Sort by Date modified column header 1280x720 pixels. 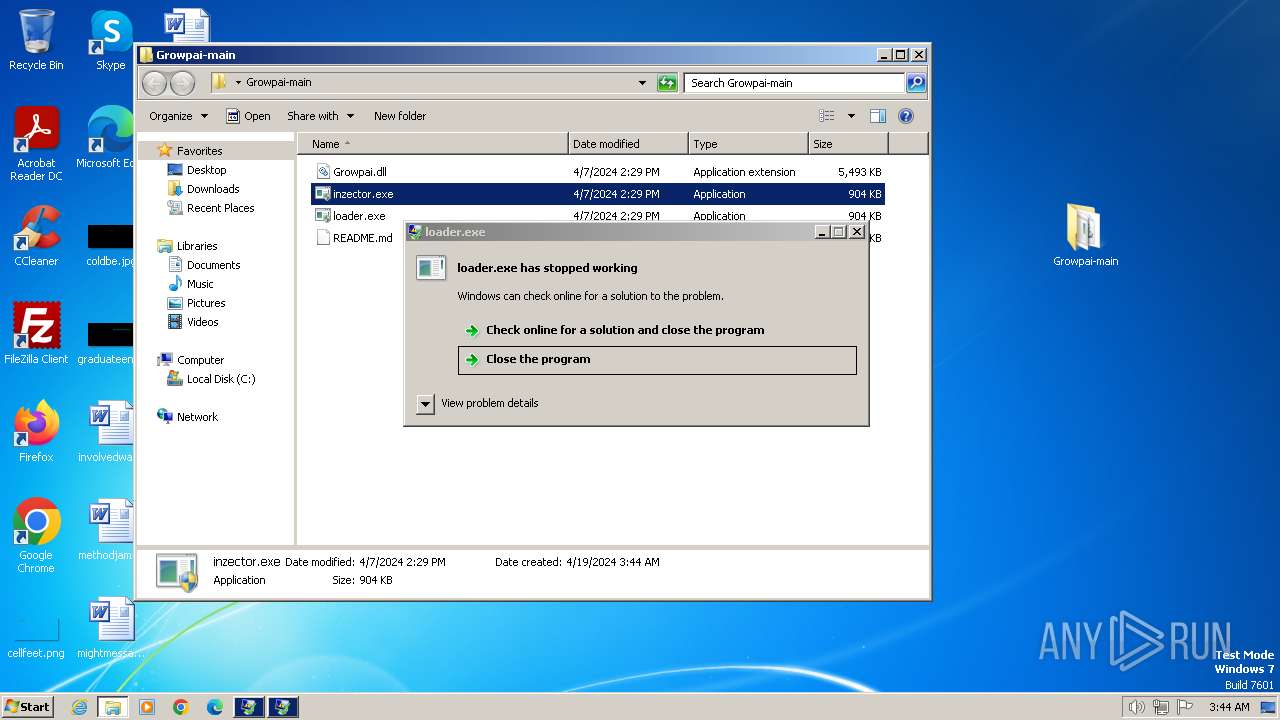coord(628,144)
